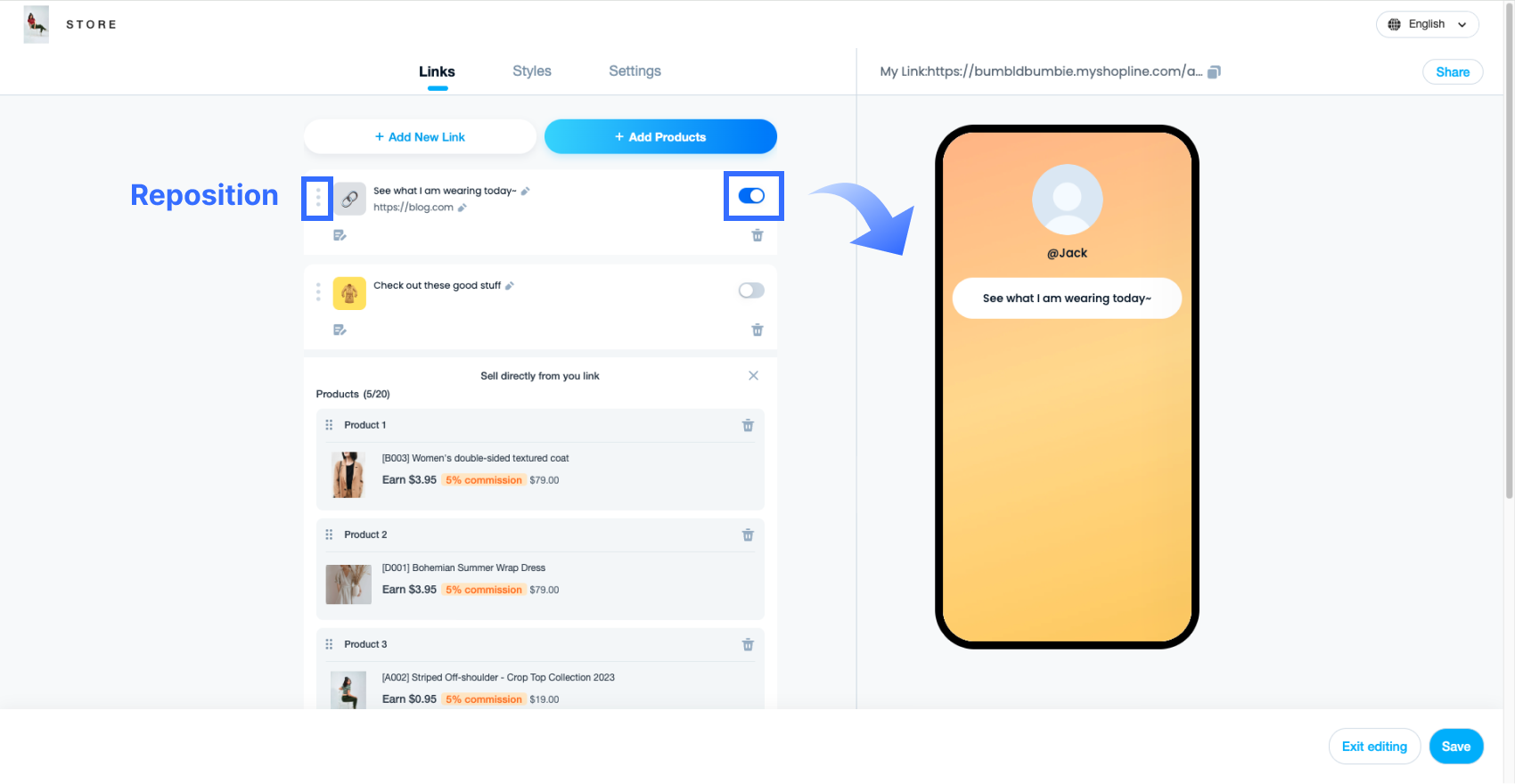The width and height of the screenshot is (1515, 784).
Task: Enable the 'Check out these good stuff' toggle
Action: coord(751,290)
